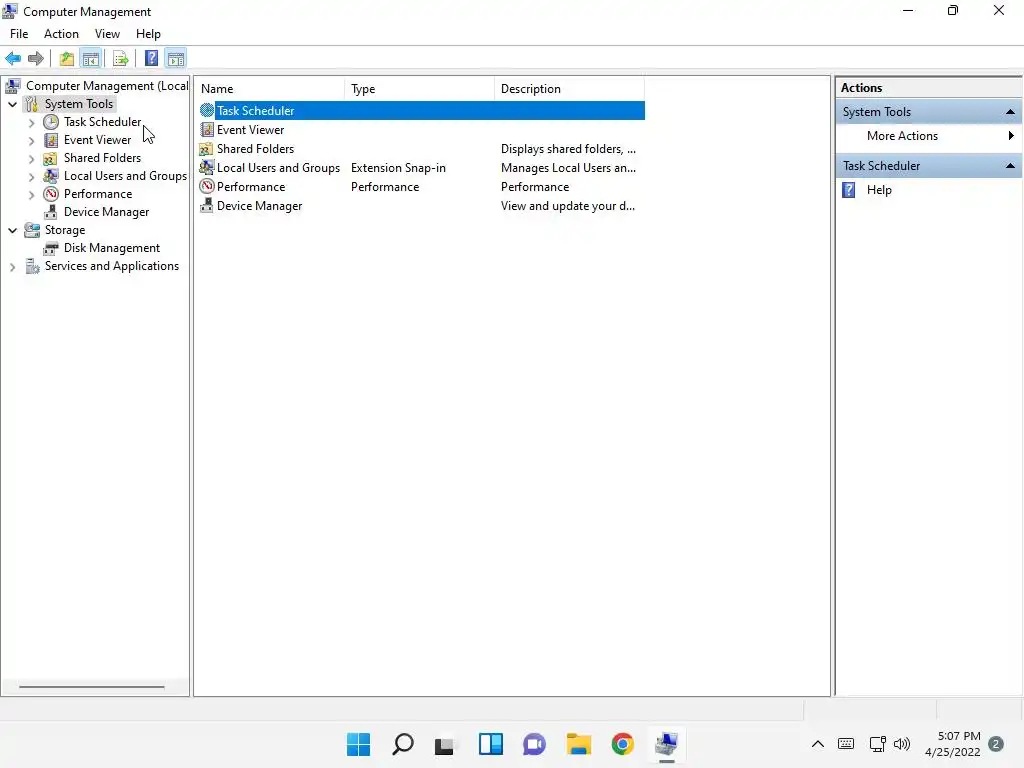The image size is (1024, 768).
Task: Expand Local Users and Groups node
Action: (x=31, y=176)
